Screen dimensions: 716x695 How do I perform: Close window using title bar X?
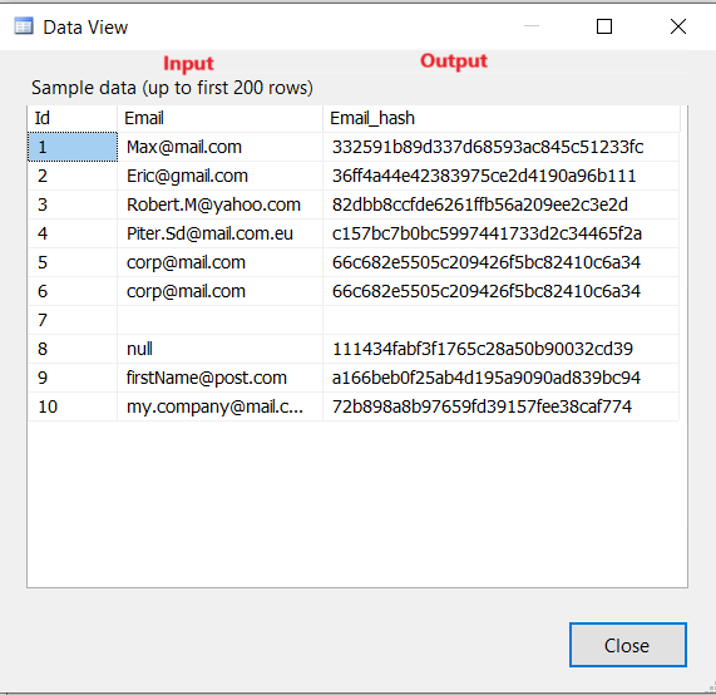click(x=678, y=27)
